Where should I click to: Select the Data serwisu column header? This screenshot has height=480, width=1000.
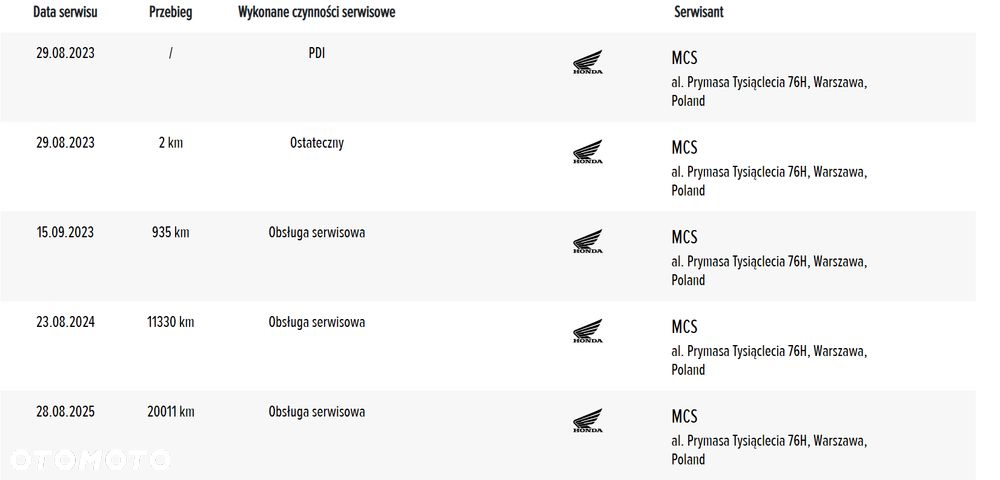click(x=65, y=12)
